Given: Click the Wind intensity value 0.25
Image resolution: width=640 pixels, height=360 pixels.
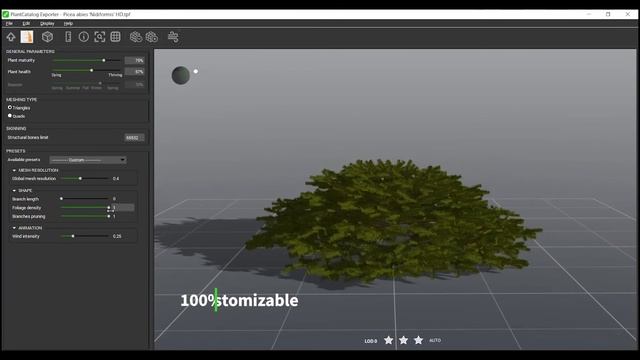Looking at the screenshot, I should [x=117, y=236].
